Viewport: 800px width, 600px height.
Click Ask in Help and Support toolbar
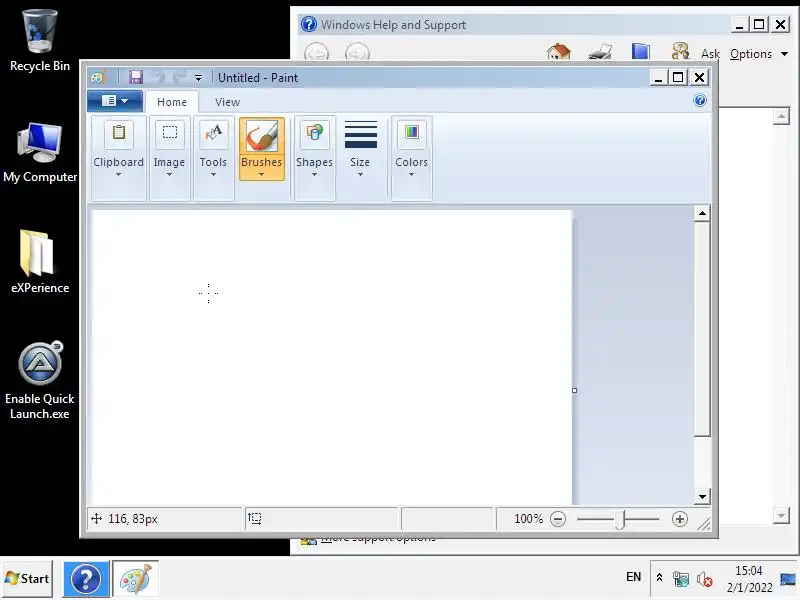click(x=710, y=54)
